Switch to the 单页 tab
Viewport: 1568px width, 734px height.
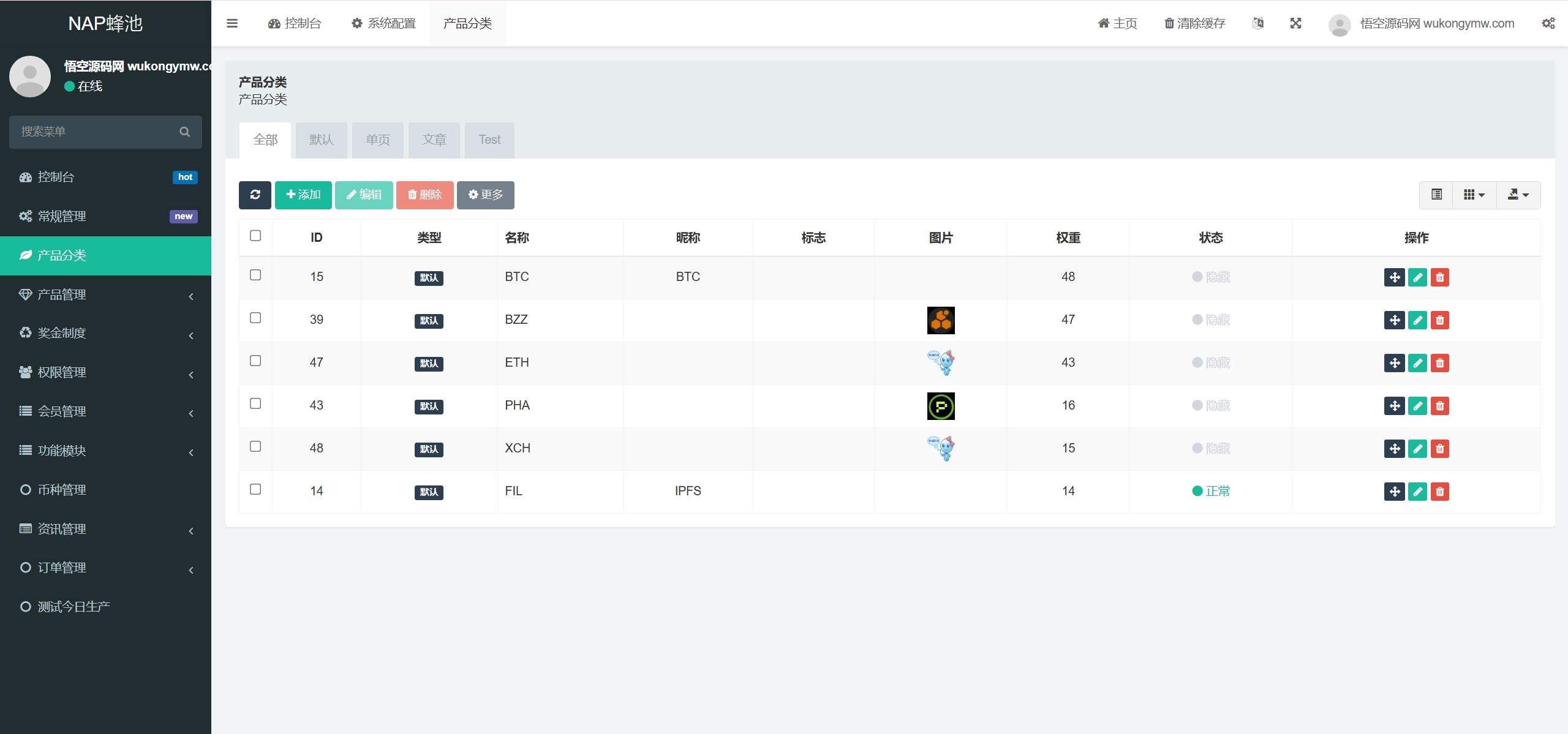[377, 140]
